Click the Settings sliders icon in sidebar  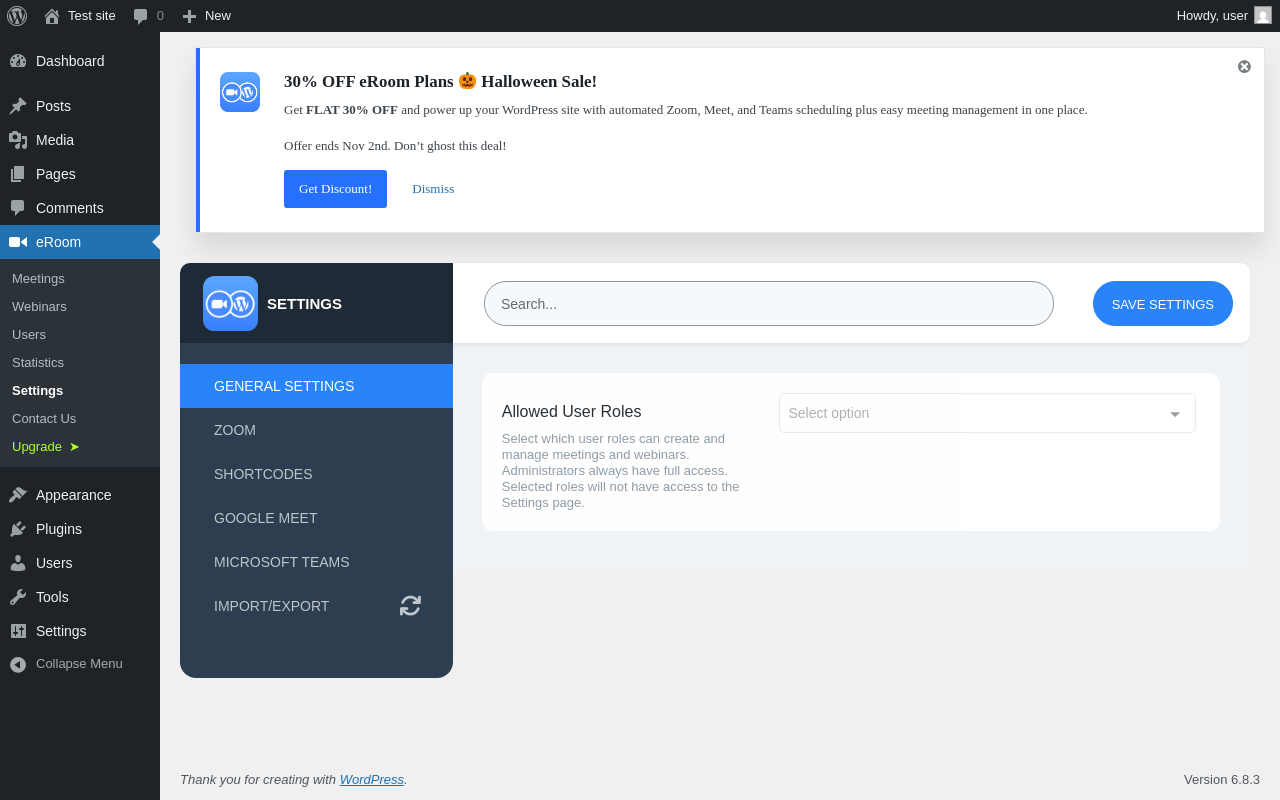[x=18, y=631]
